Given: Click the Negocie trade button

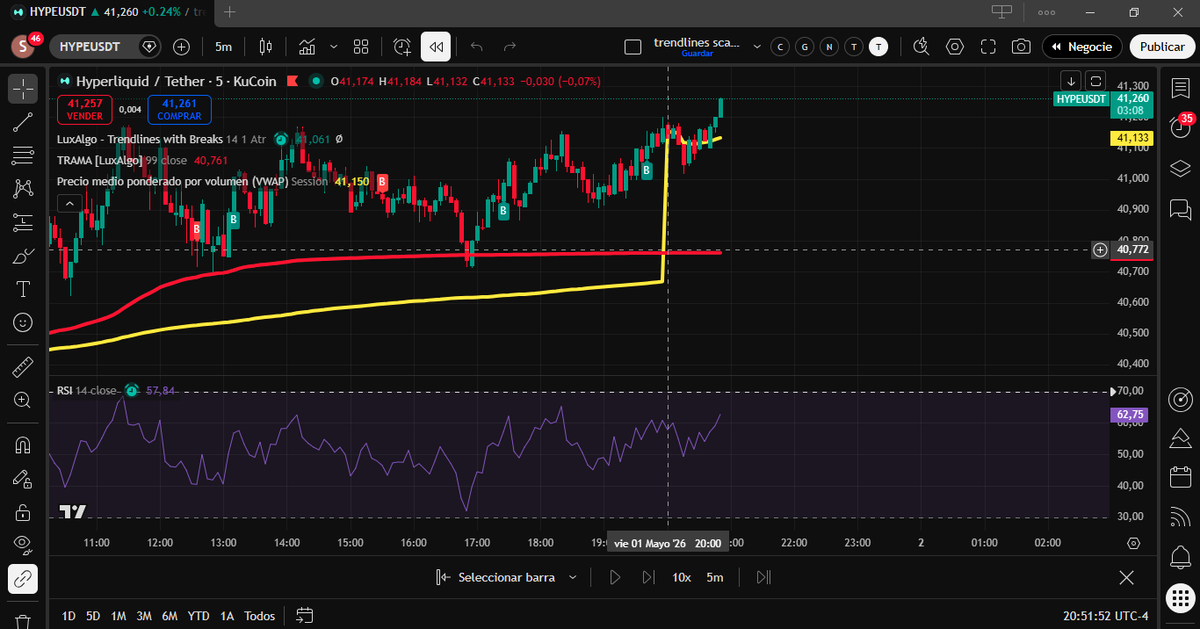Looking at the screenshot, I should point(1082,46).
